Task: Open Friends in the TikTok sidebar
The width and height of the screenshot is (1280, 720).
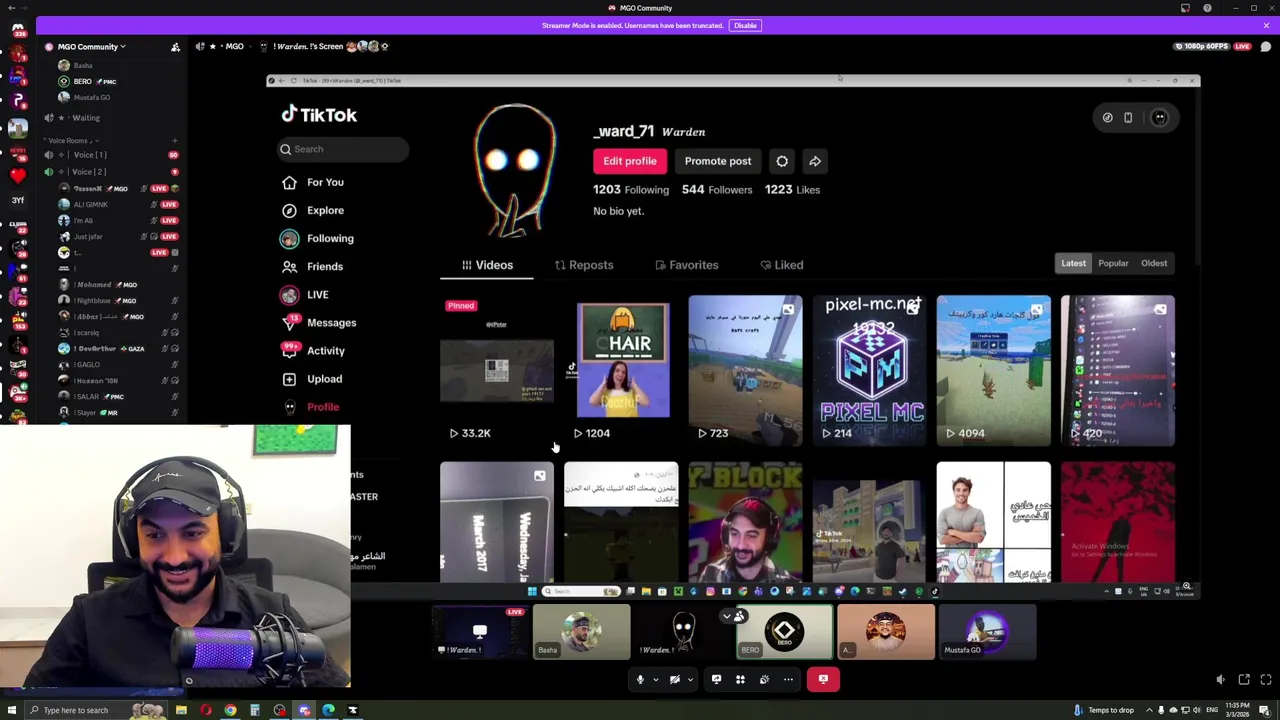Action: (x=313, y=266)
